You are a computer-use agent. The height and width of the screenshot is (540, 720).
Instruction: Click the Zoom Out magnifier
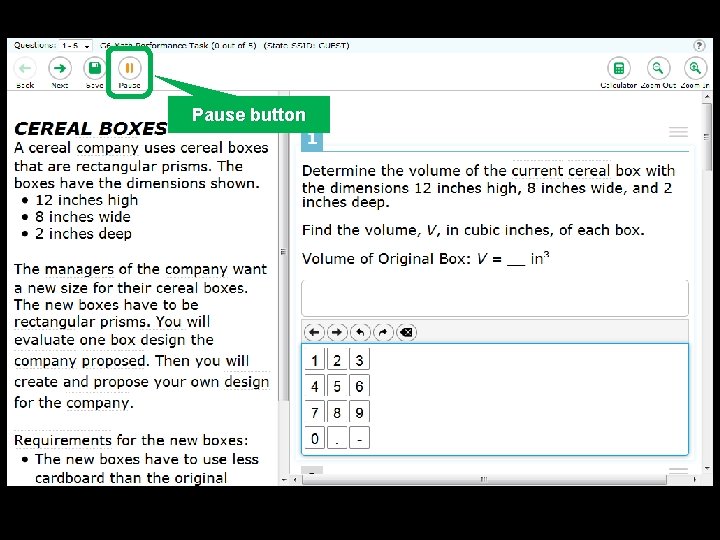pyautogui.click(x=658, y=69)
